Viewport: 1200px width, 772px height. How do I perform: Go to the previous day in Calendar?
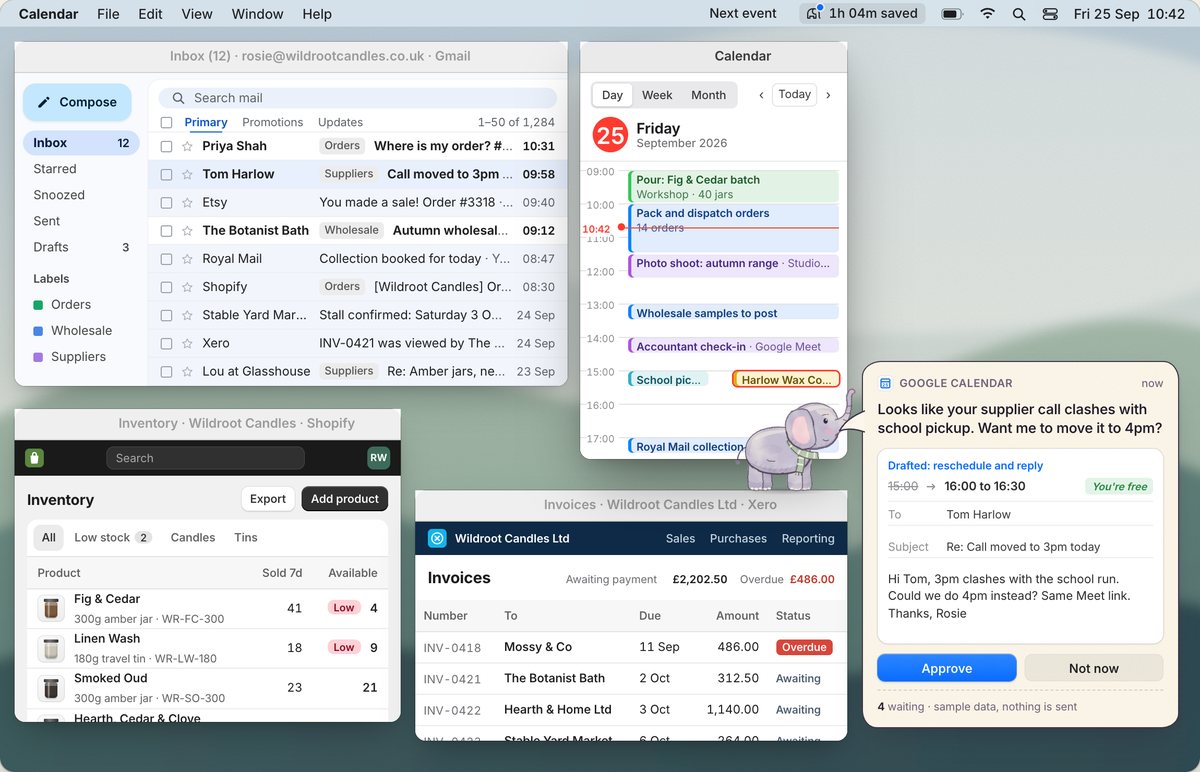pos(761,95)
